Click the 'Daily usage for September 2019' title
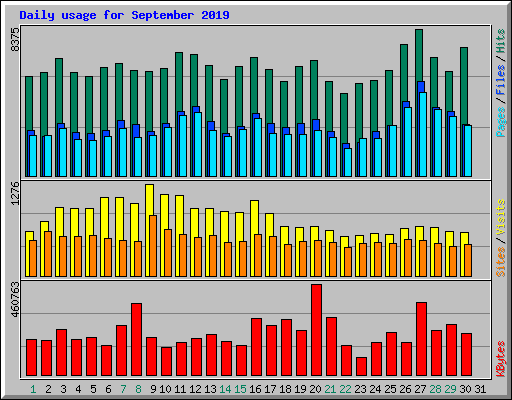 click(124, 15)
